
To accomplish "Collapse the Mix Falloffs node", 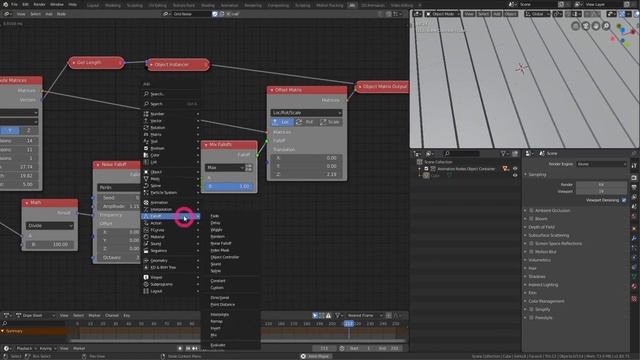I will (x=206, y=144).
